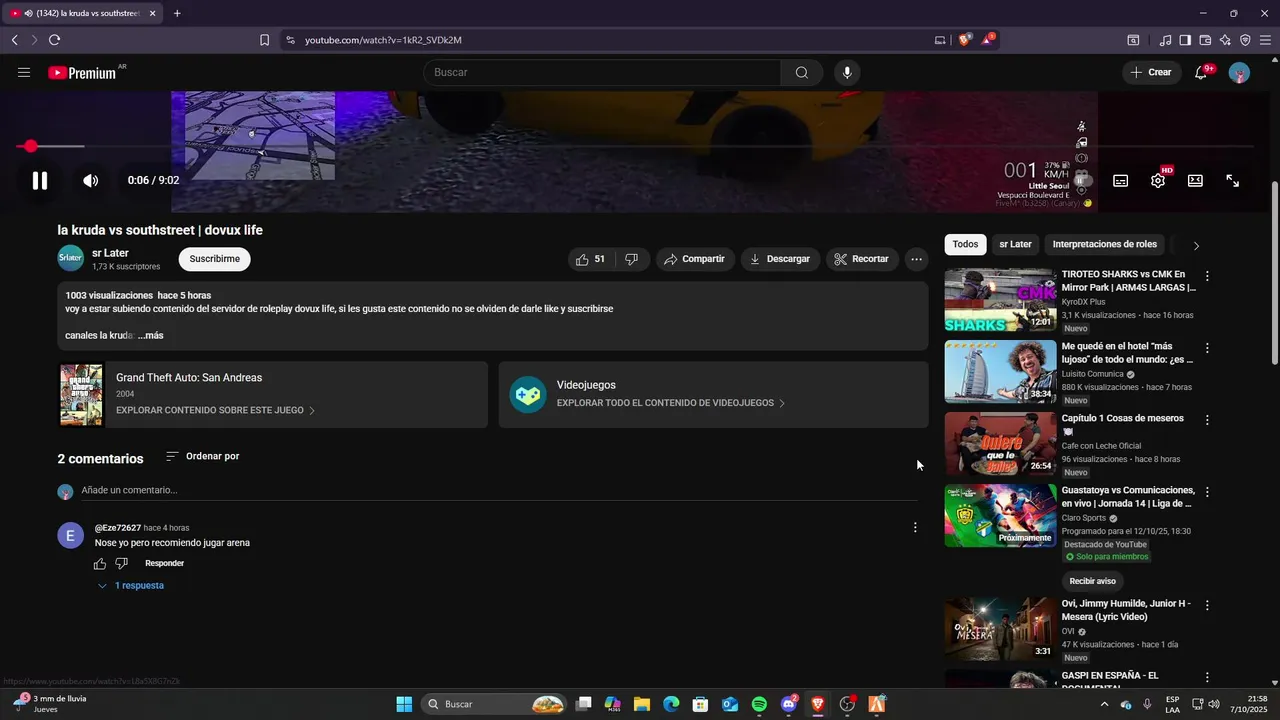Click the Recortar clip button

[863, 259]
